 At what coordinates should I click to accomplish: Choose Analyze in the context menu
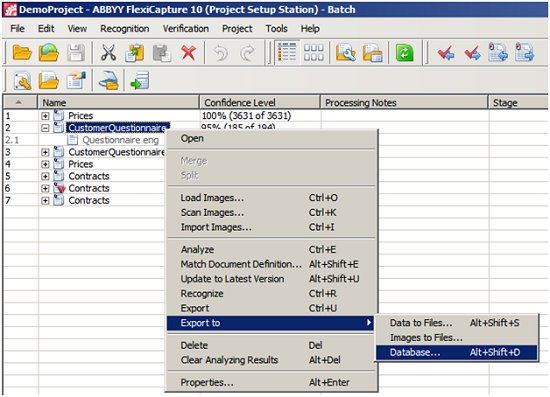pos(271,250)
